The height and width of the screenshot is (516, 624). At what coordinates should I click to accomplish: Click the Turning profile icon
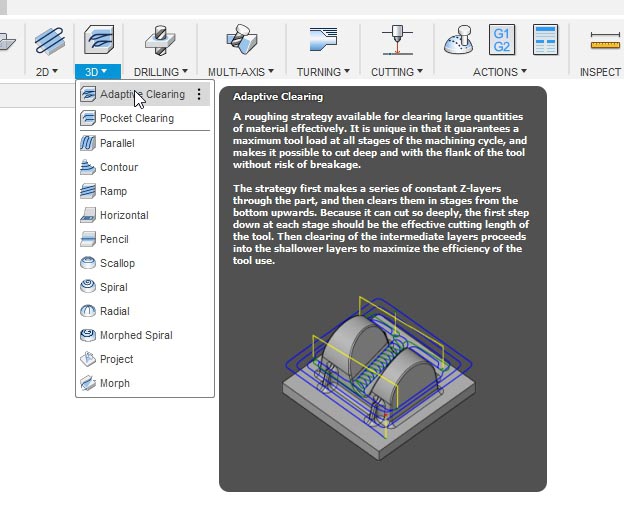point(323,39)
